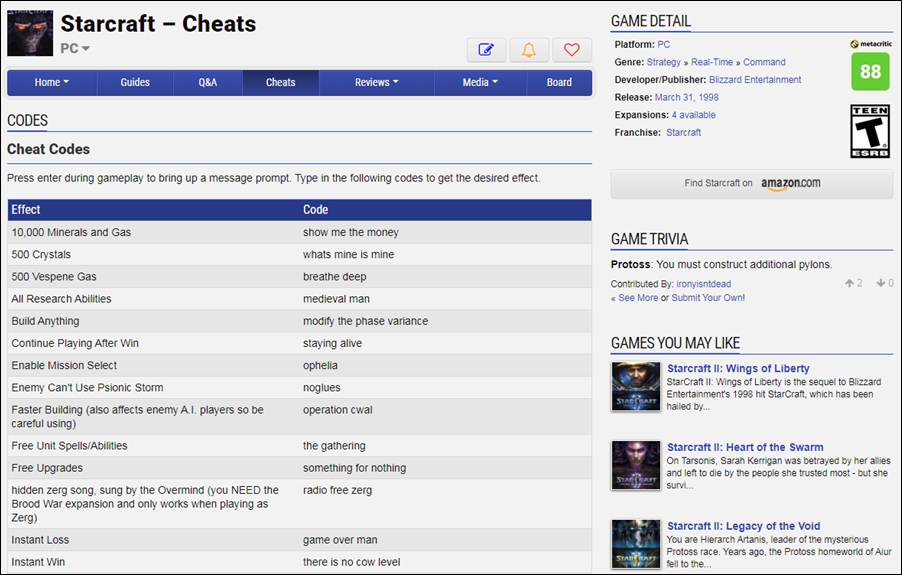Open the Metacritic score 88 badge
This screenshot has height=575, width=902.
870,71
